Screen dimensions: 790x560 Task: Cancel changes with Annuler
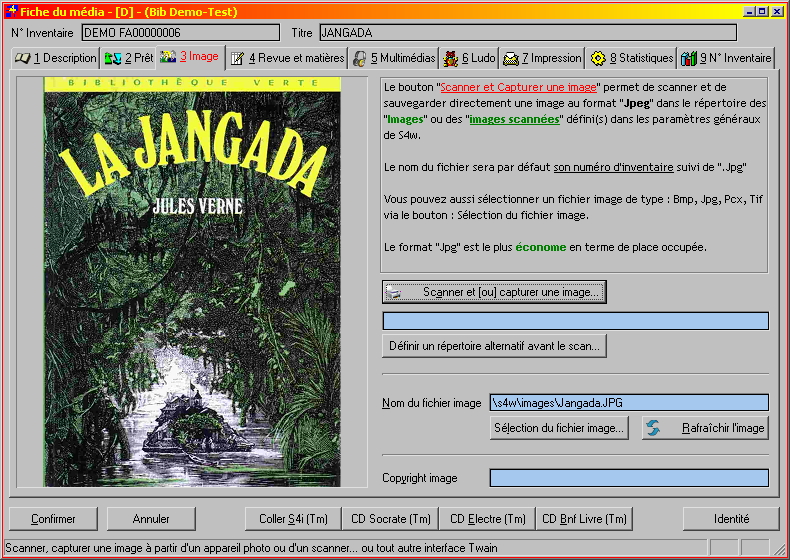tap(151, 519)
